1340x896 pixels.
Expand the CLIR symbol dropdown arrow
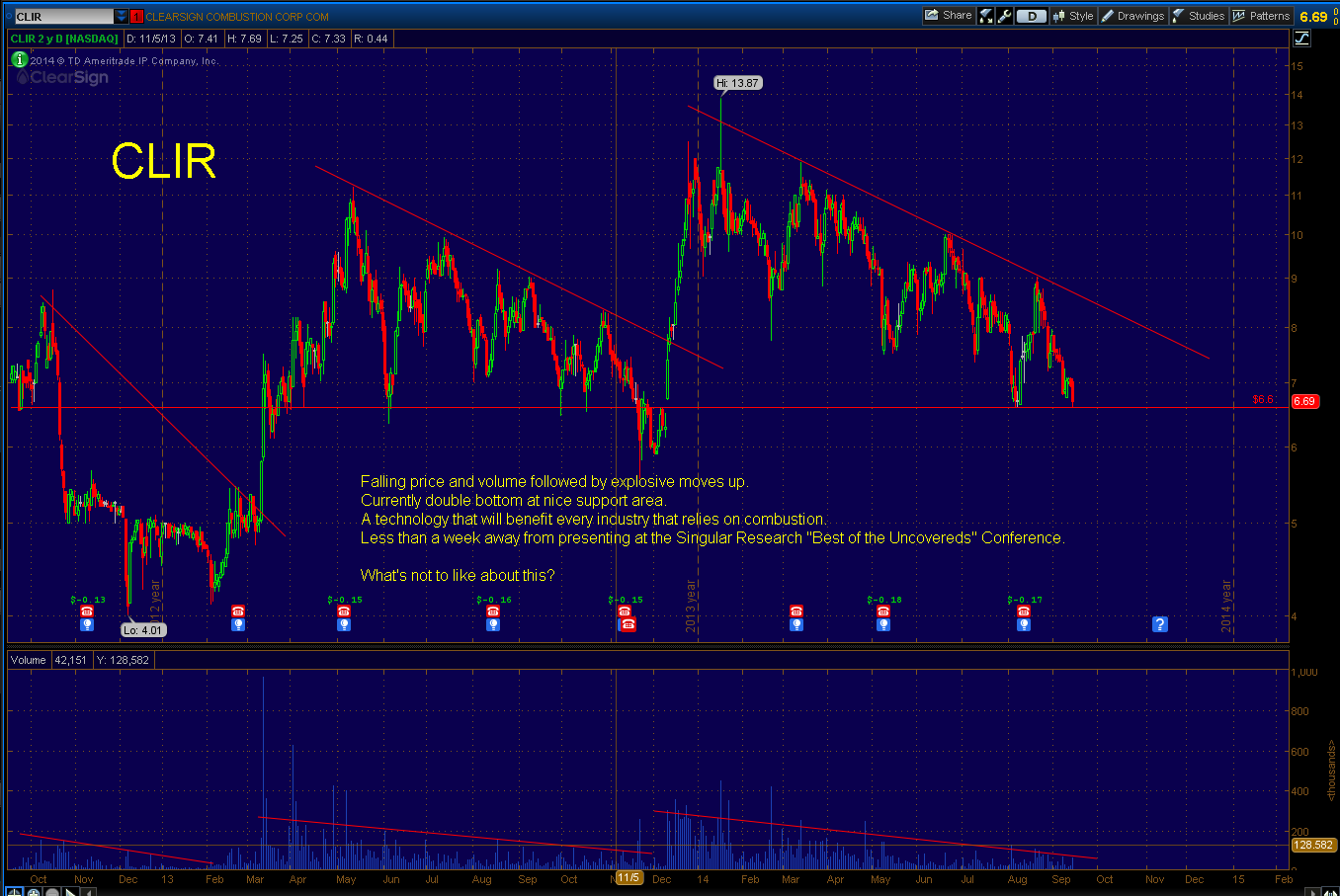[x=122, y=17]
